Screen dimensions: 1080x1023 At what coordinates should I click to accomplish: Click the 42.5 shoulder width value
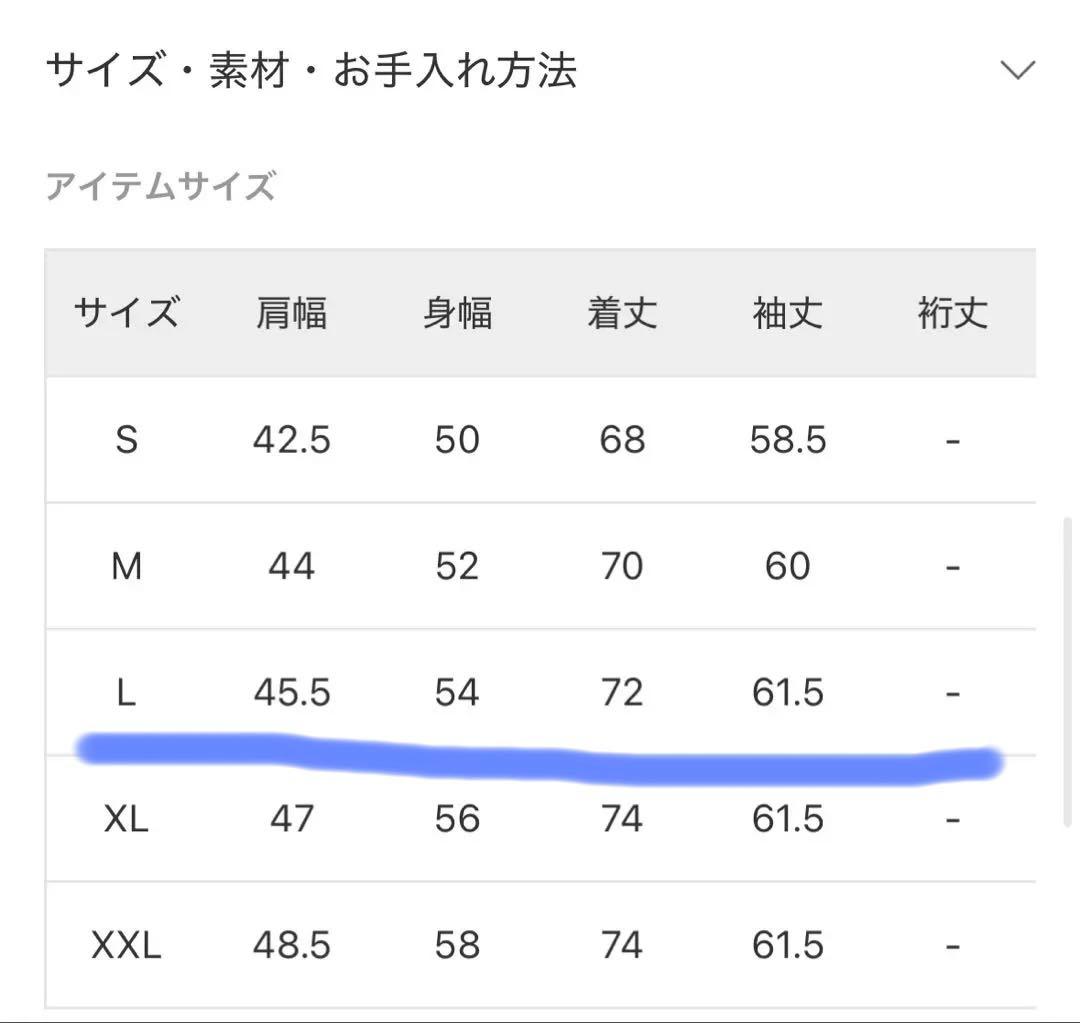[291, 440]
